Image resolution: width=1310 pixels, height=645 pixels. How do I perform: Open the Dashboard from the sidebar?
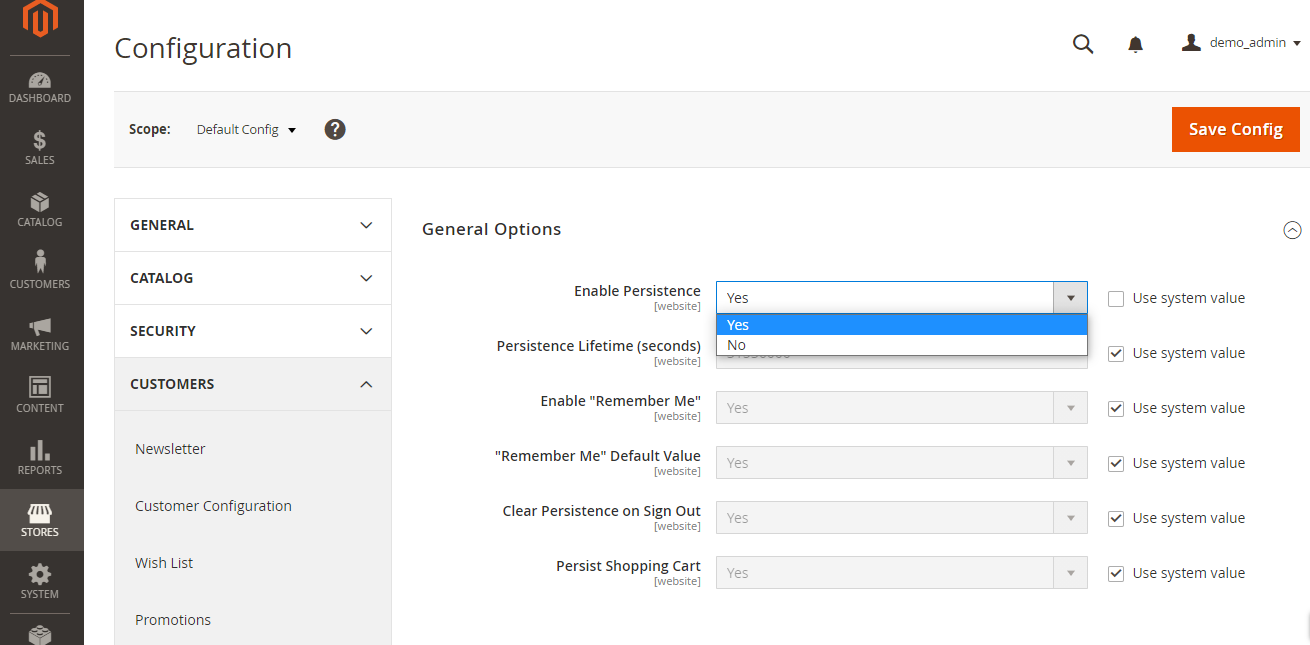coord(40,87)
